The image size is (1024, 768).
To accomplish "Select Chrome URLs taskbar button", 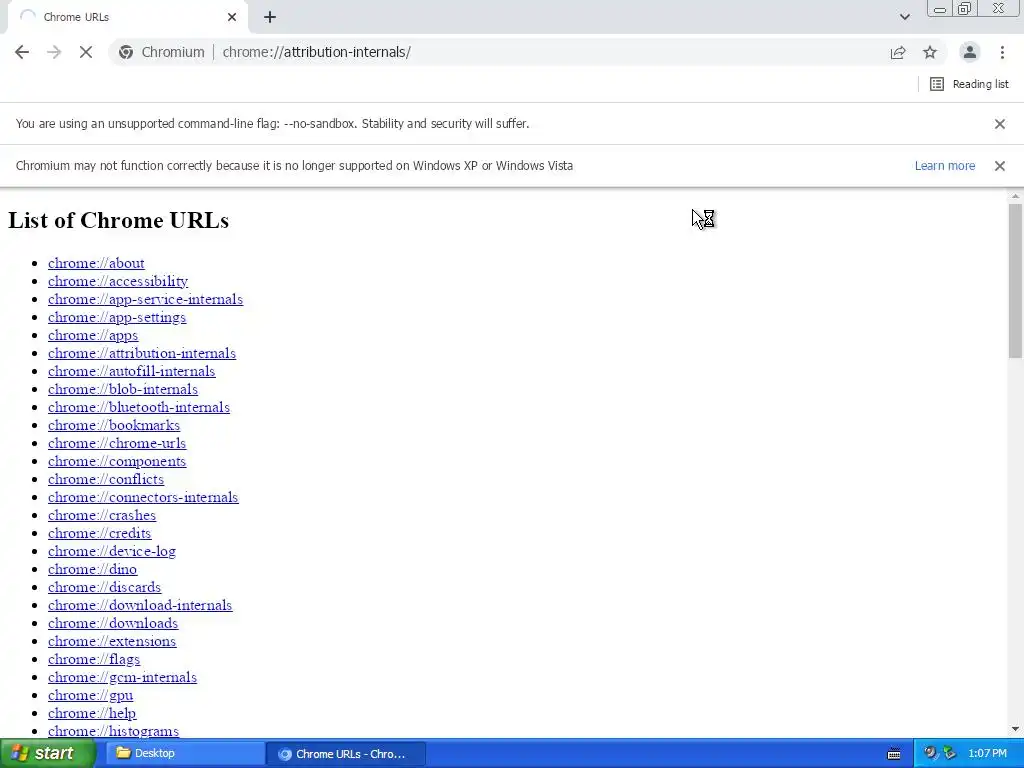I will (346, 754).
